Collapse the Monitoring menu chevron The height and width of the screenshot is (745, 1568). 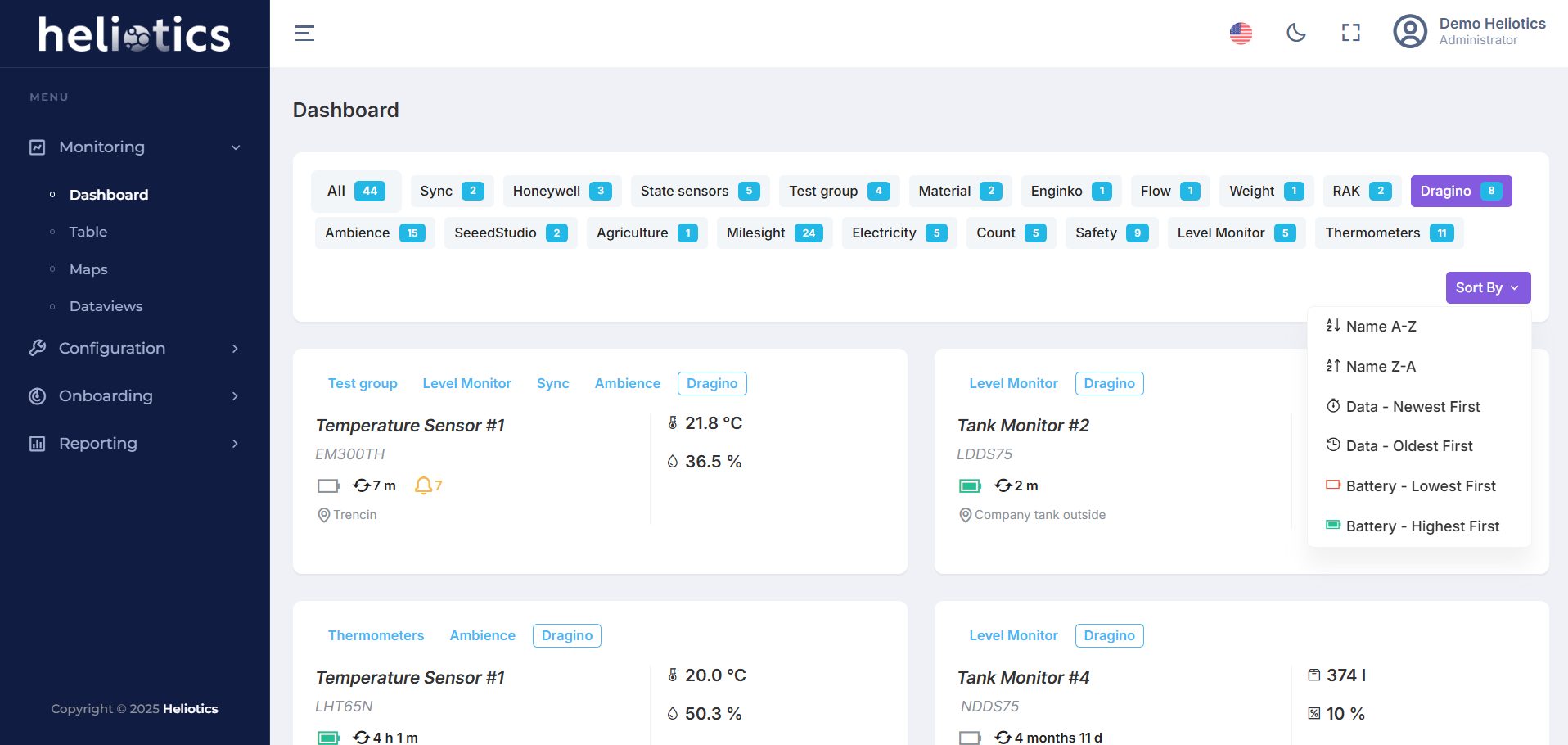point(236,147)
